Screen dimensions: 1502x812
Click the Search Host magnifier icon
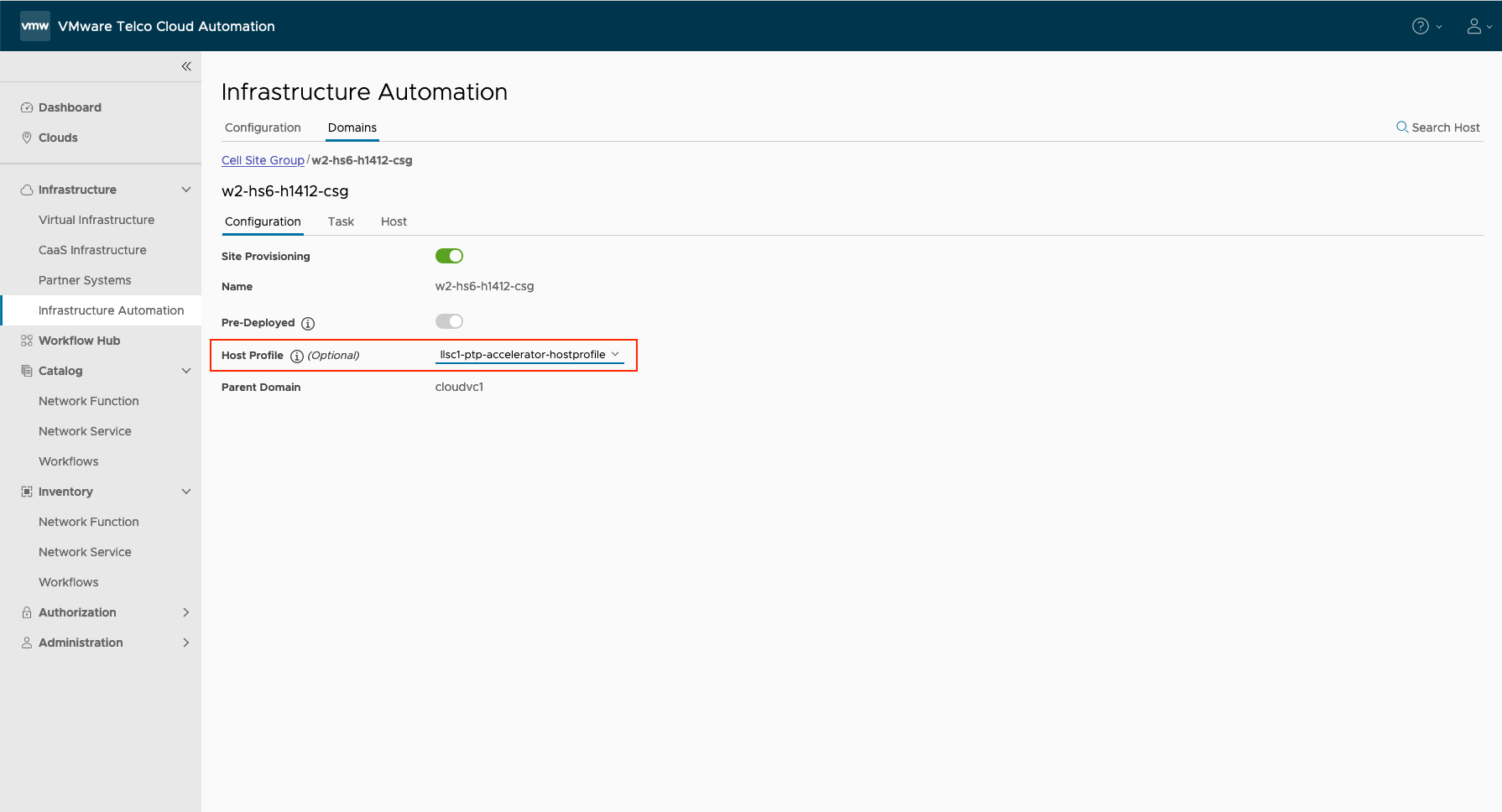point(1401,127)
